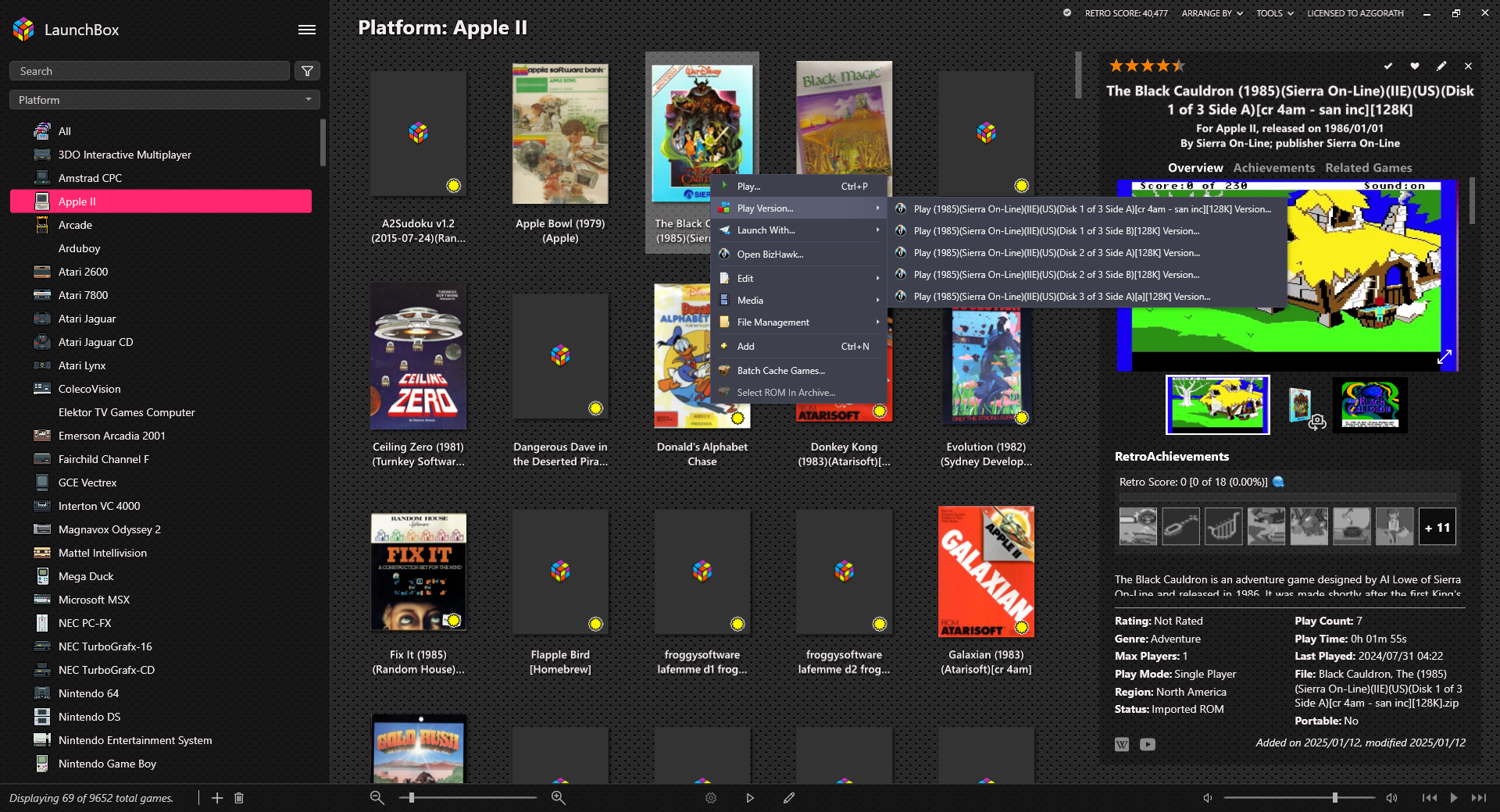Choose Add in the context menu
This screenshot has width=1500, height=812.
pyautogui.click(x=799, y=347)
